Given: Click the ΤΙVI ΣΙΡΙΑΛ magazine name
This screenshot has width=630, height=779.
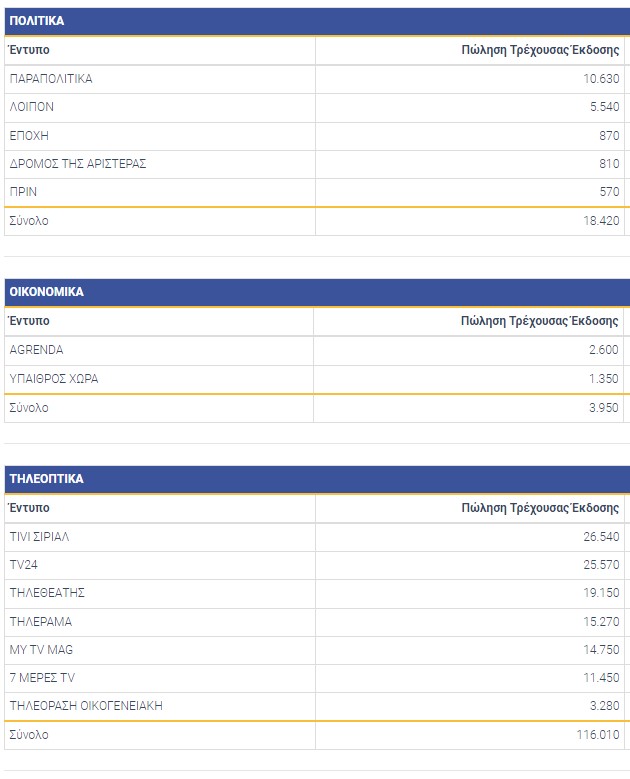Looking at the screenshot, I should [x=39, y=537].
